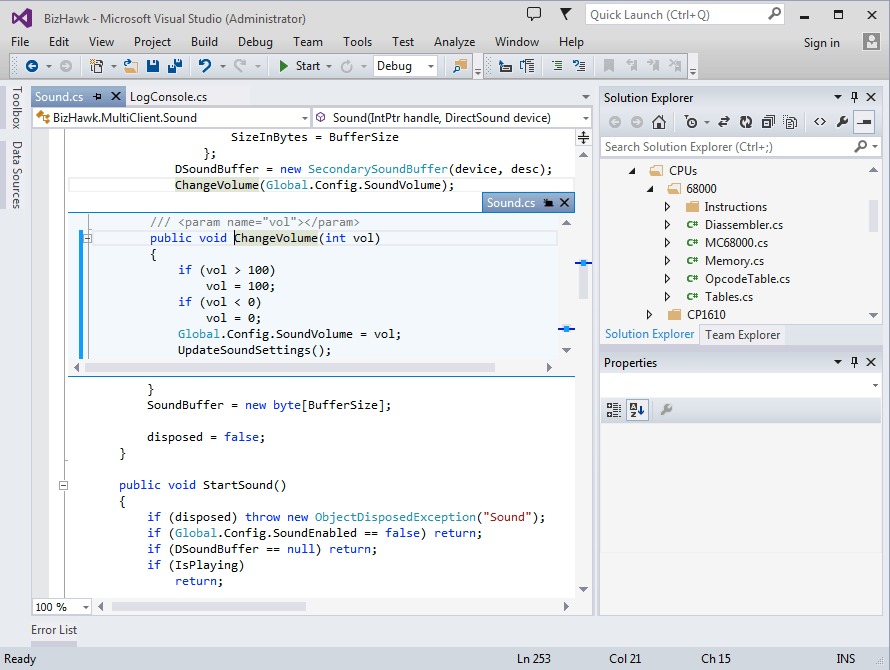
Task: Open the Error List tab
Action: pos(54,630)
